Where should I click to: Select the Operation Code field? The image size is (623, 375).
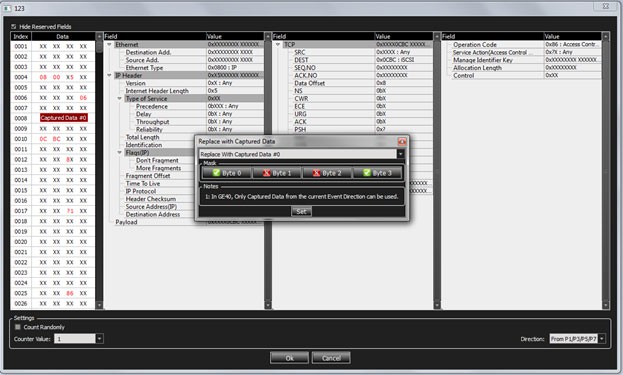475,44
